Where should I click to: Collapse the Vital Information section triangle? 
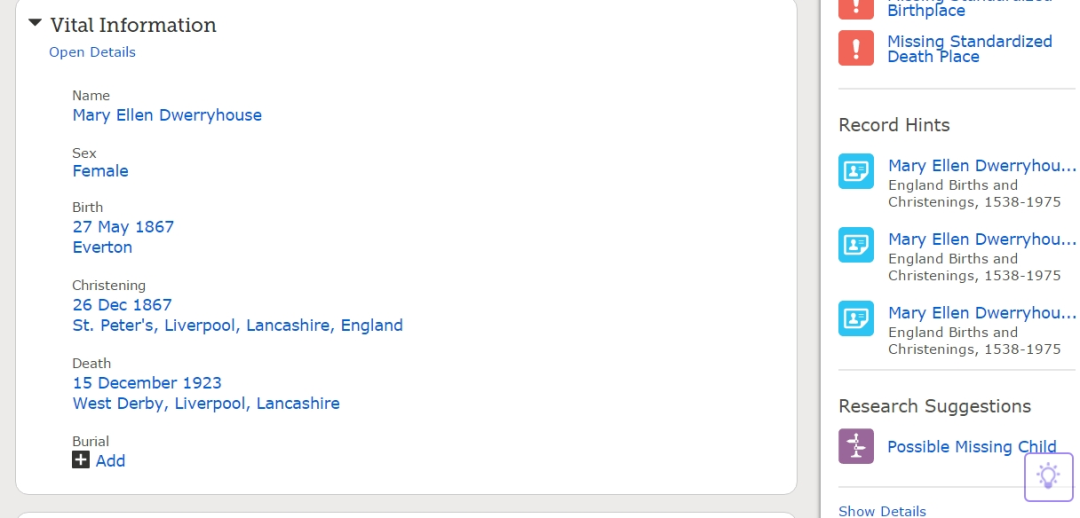click(35, 23)
